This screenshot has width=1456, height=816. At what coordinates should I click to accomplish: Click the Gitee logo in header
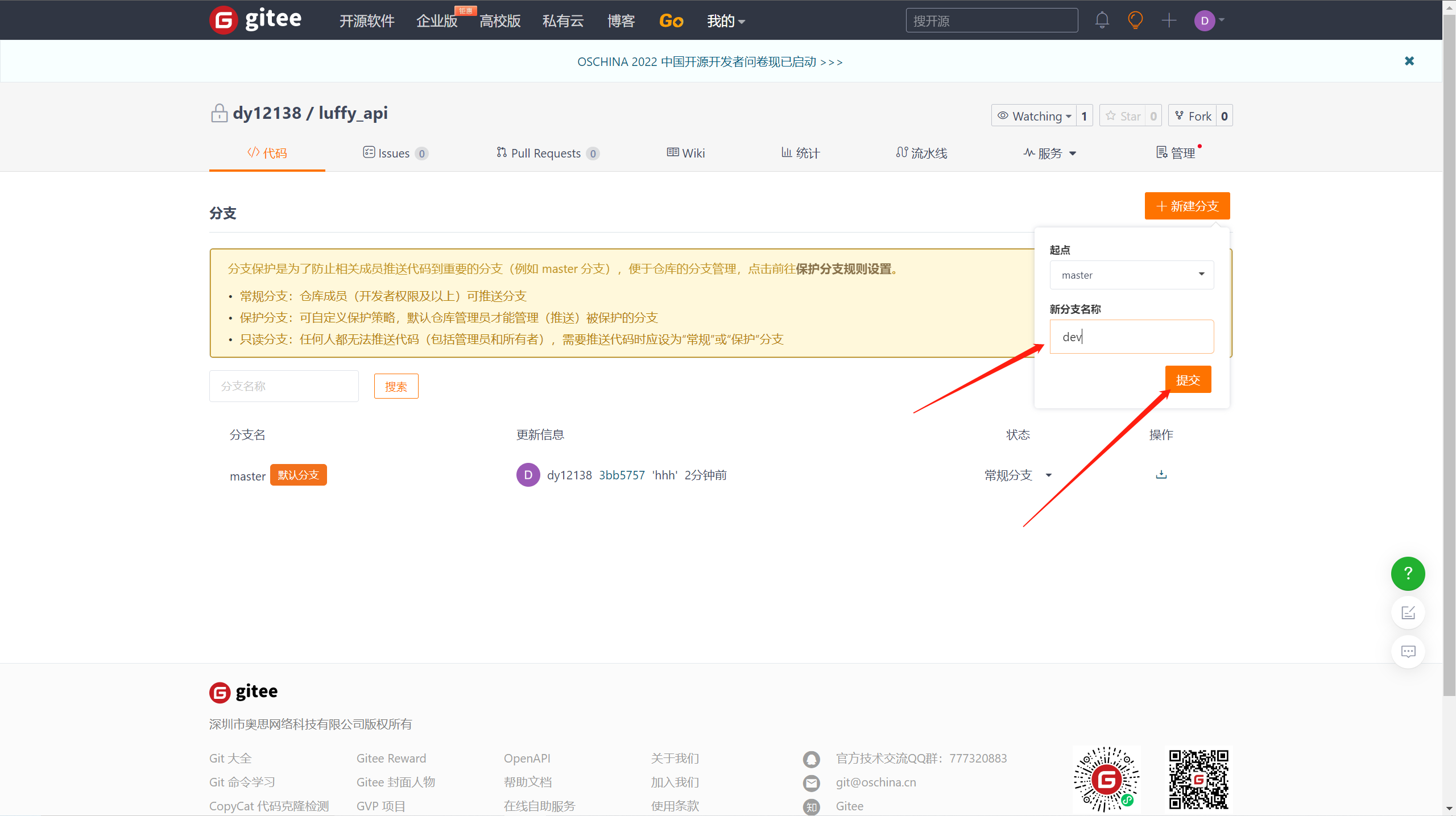(x=256, y=20)
